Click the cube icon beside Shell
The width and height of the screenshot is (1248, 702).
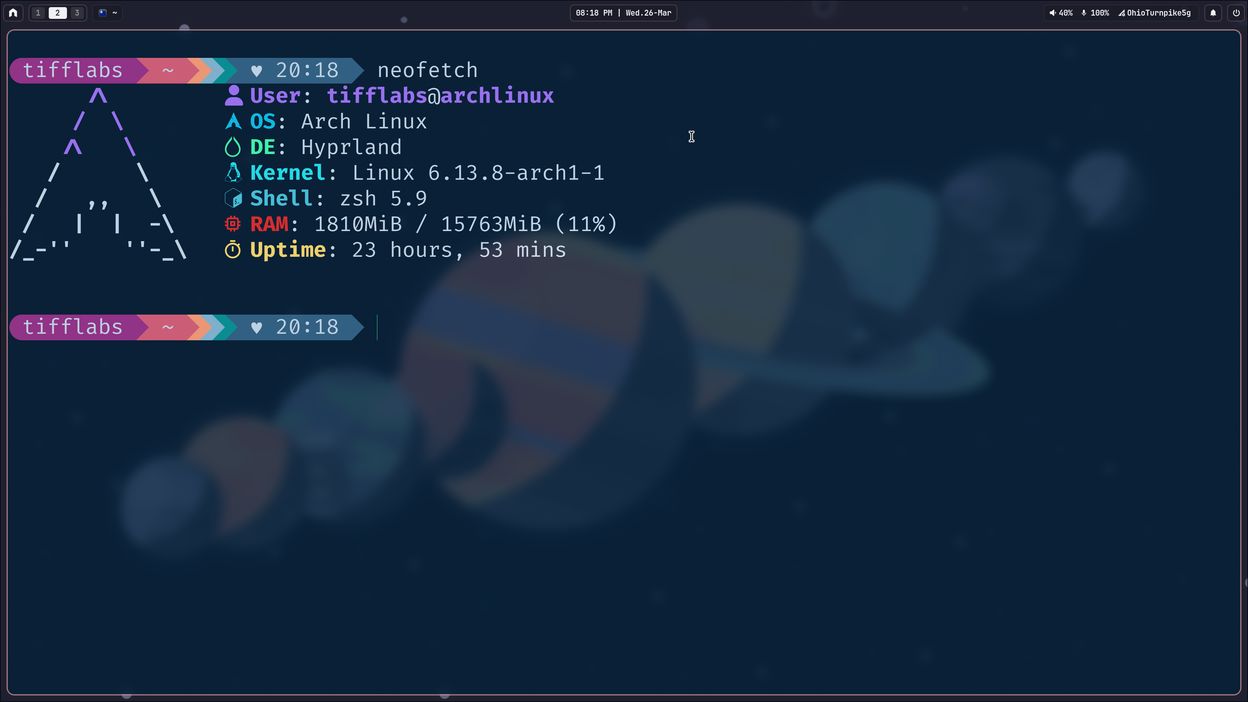[233, 198]
